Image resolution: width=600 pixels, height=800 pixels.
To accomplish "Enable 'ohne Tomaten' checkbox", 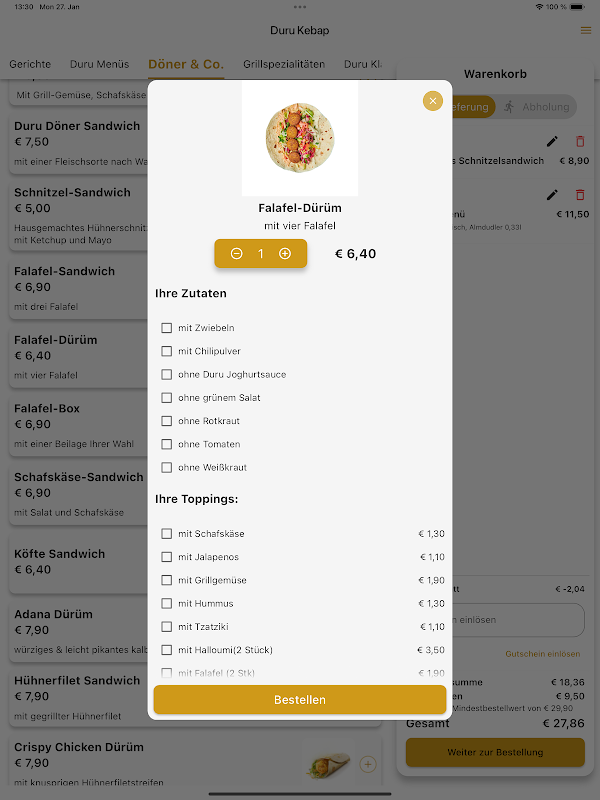I will [x=166, y=444].
